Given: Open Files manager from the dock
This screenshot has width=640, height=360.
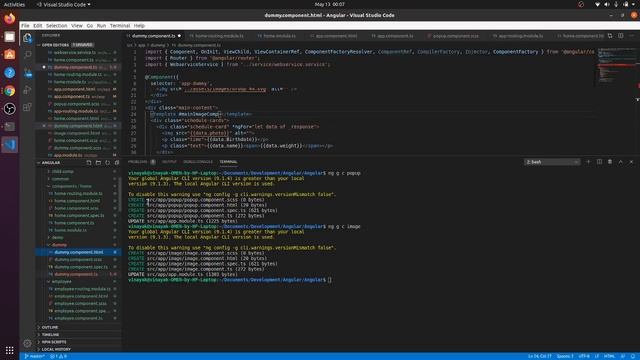Looking at the screenshot, I should click(9, 37).
